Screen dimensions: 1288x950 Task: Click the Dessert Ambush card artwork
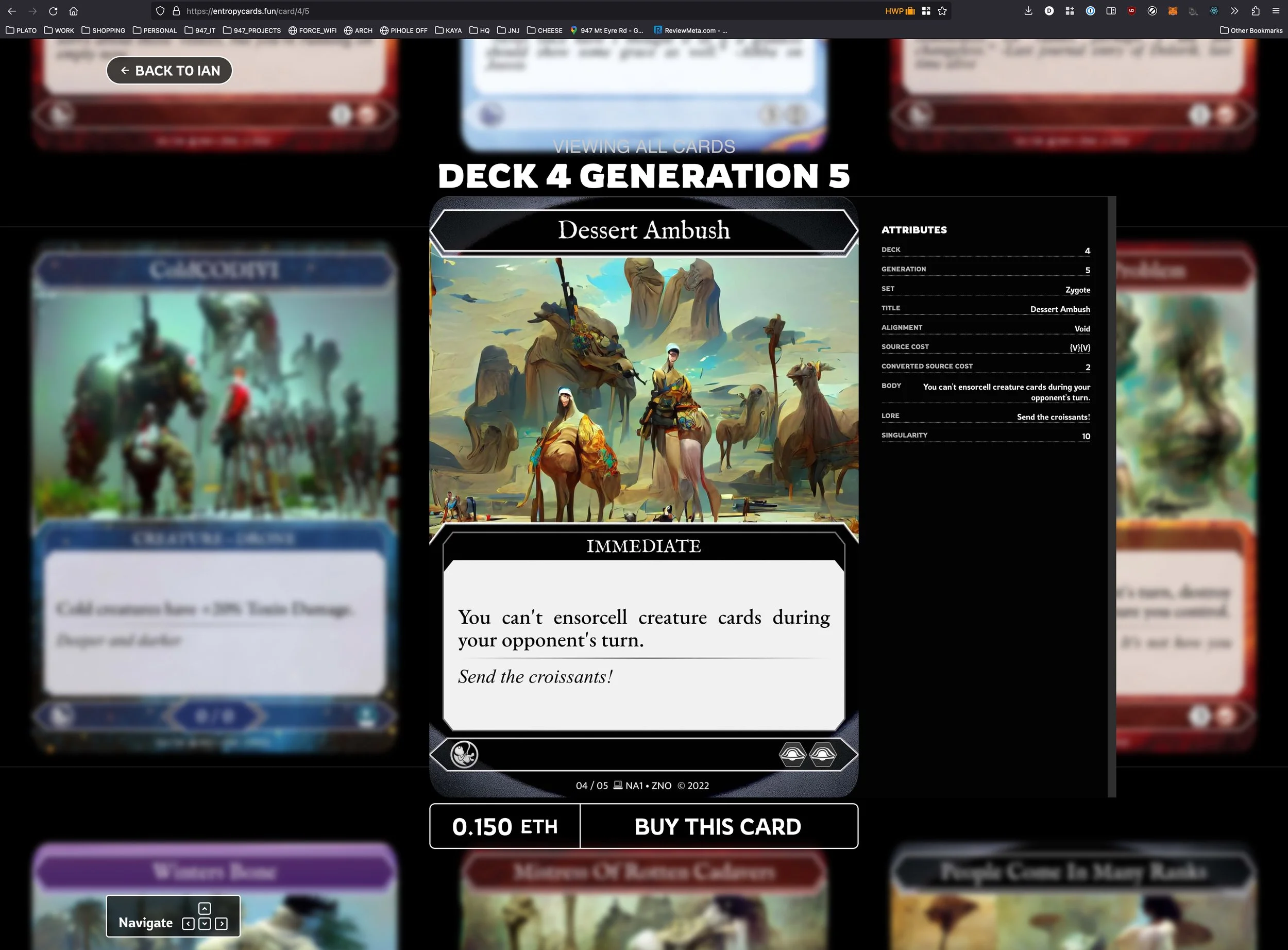point(643,389)
